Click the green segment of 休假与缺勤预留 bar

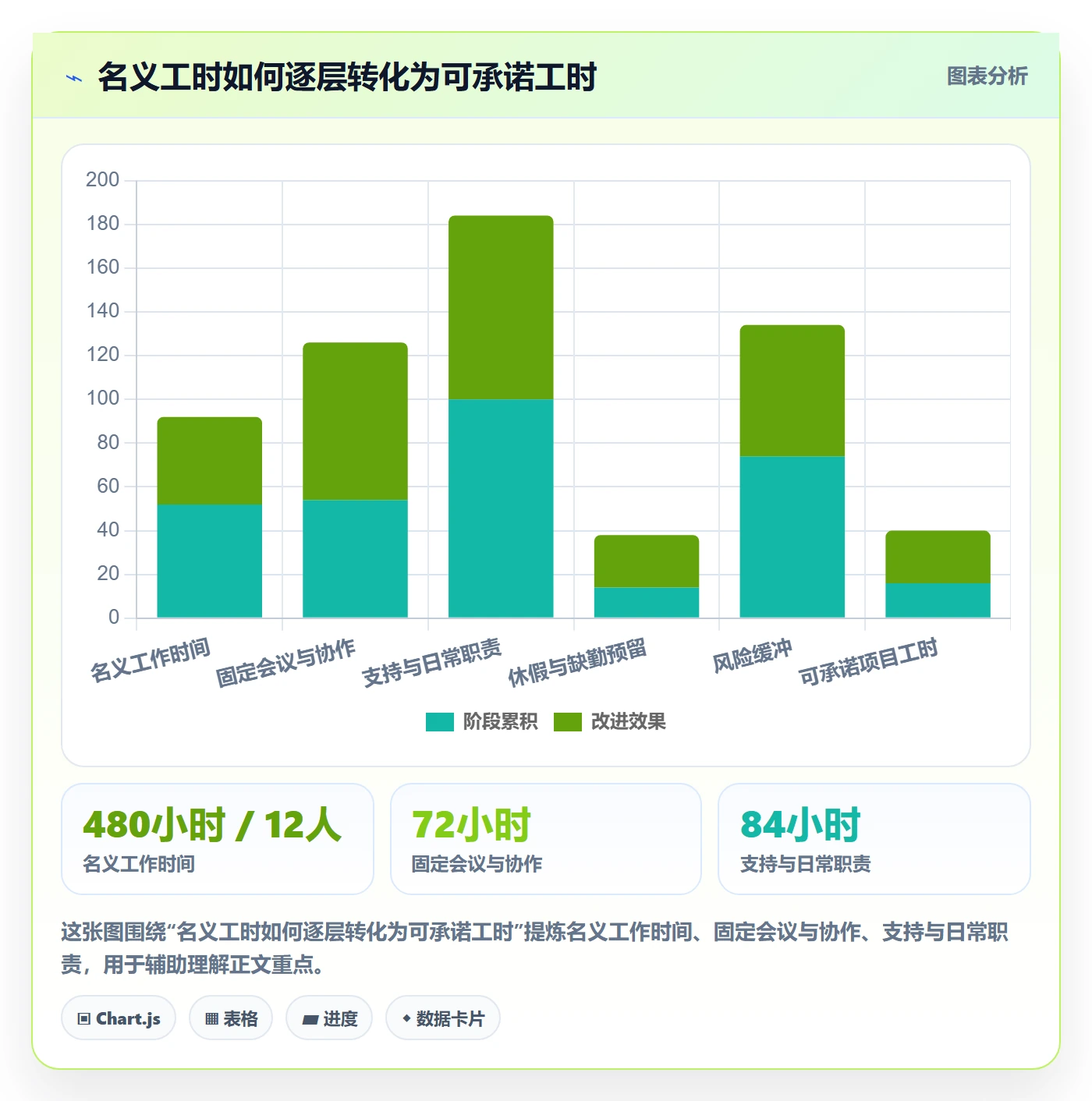647,561
